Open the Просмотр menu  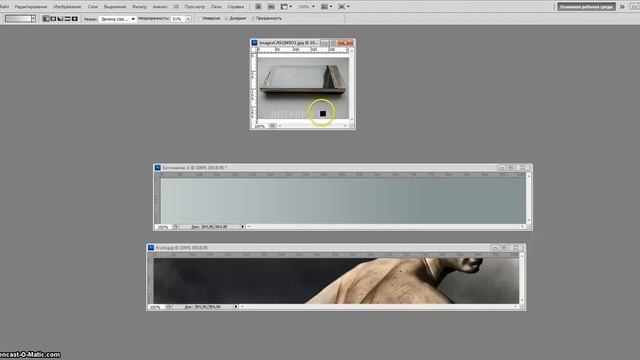pos(195,7)
